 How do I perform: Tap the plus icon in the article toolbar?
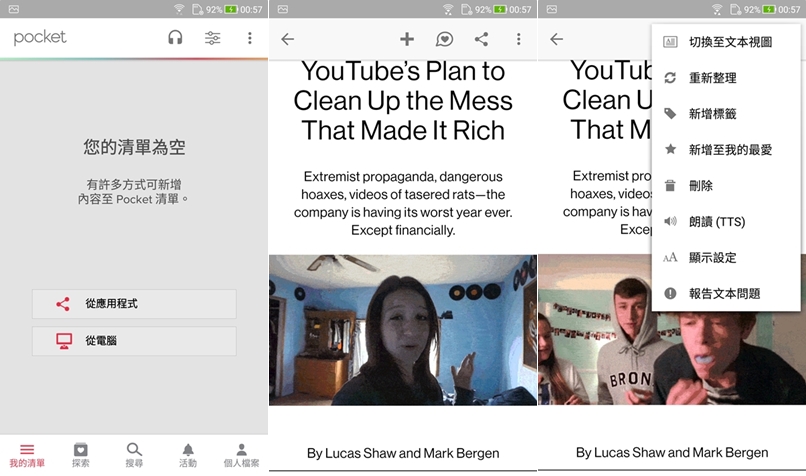[406, 39]
